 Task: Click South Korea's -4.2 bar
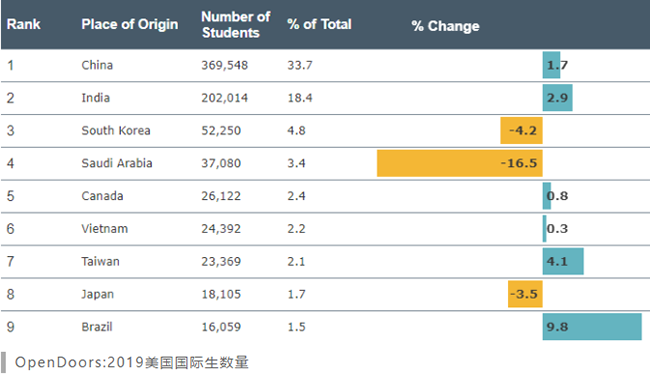pos(521,131)
